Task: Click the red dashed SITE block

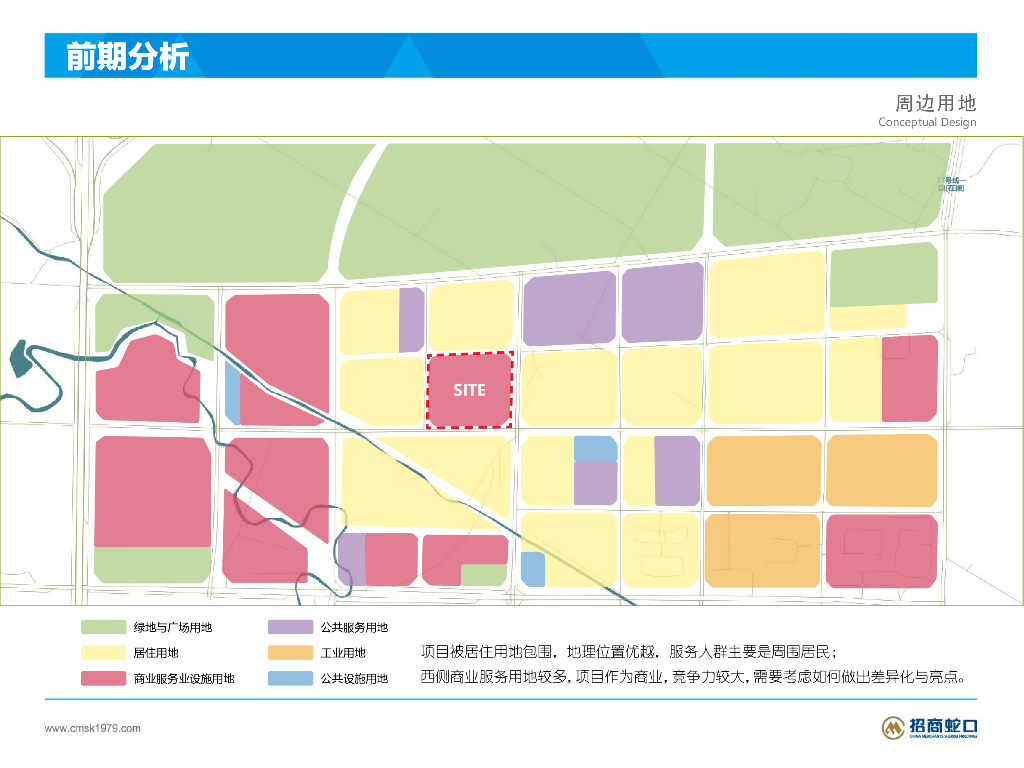Action: pyautogui.click(x=470, y=390)
